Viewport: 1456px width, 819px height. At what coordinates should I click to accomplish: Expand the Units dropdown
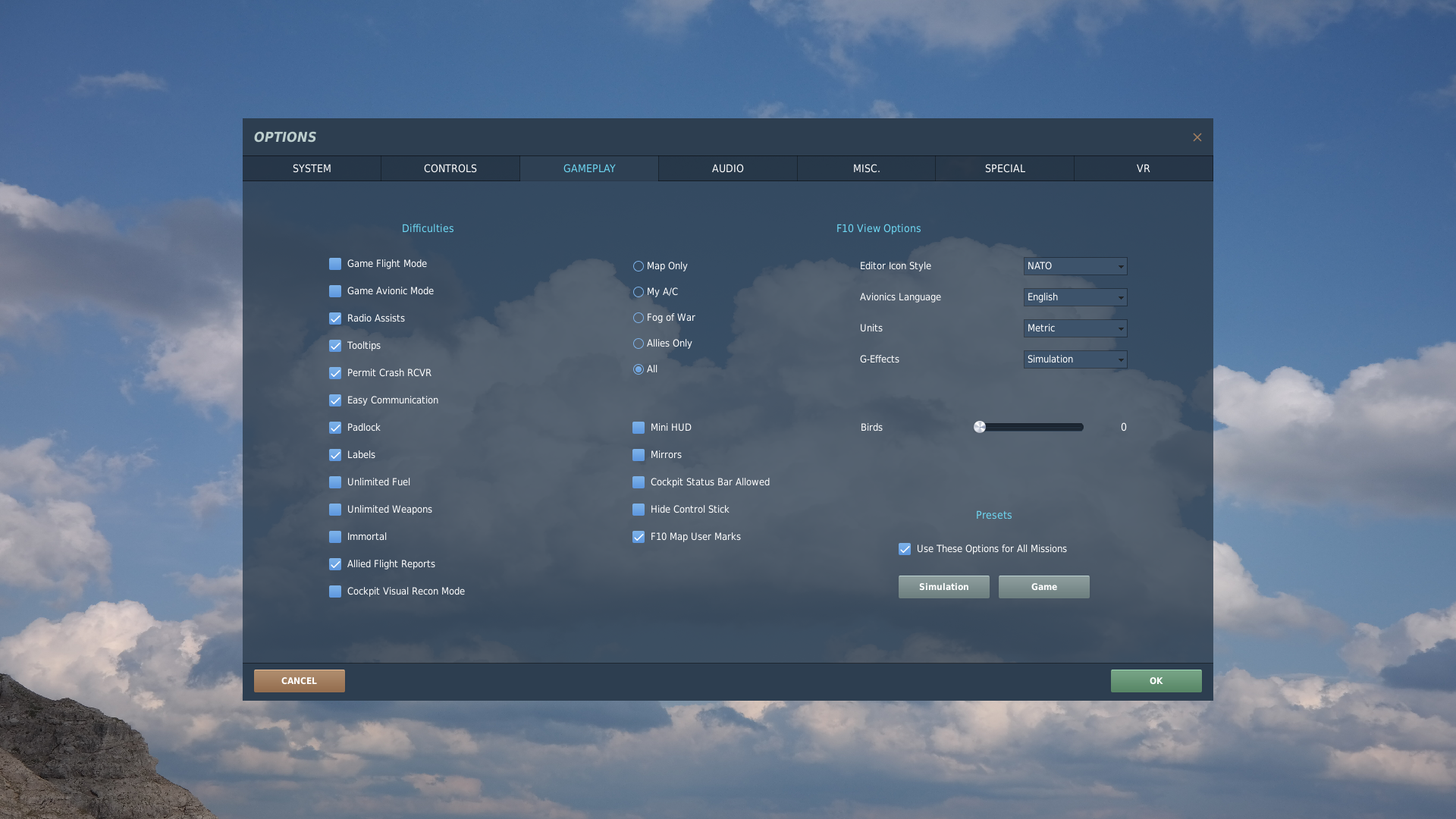(1075, 328)
